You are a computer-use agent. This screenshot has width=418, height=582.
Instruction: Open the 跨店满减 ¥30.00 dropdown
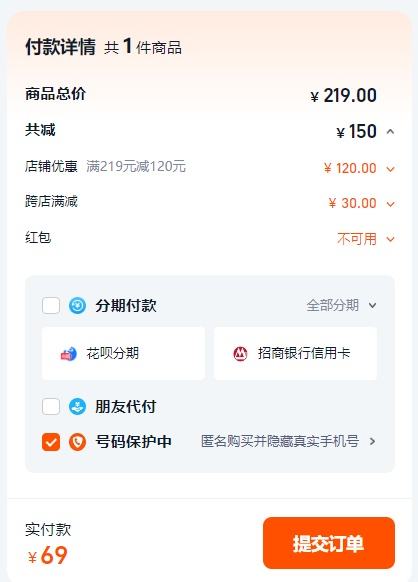tap(390, 204)
